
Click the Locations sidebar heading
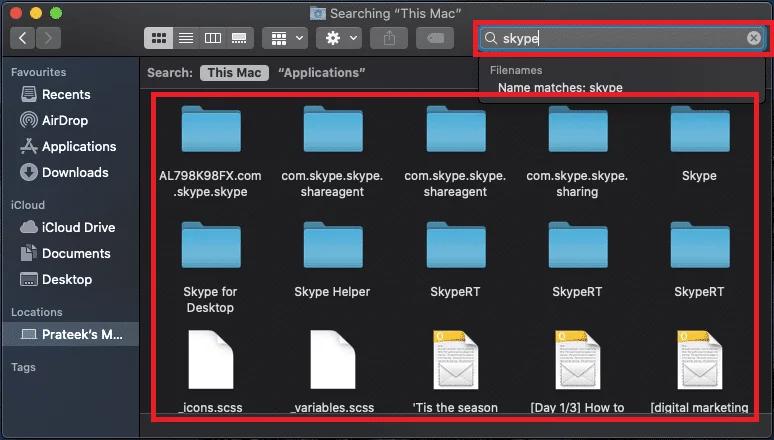(x=37, y=312)
